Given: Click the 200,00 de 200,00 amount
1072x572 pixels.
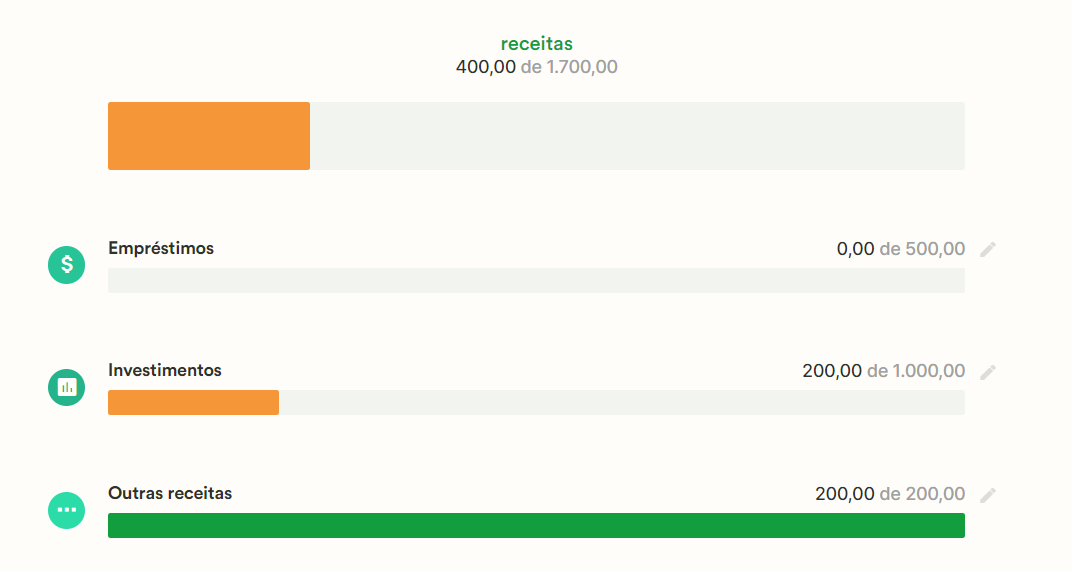Looking at the screenshot, I should [x=890, y=494].
